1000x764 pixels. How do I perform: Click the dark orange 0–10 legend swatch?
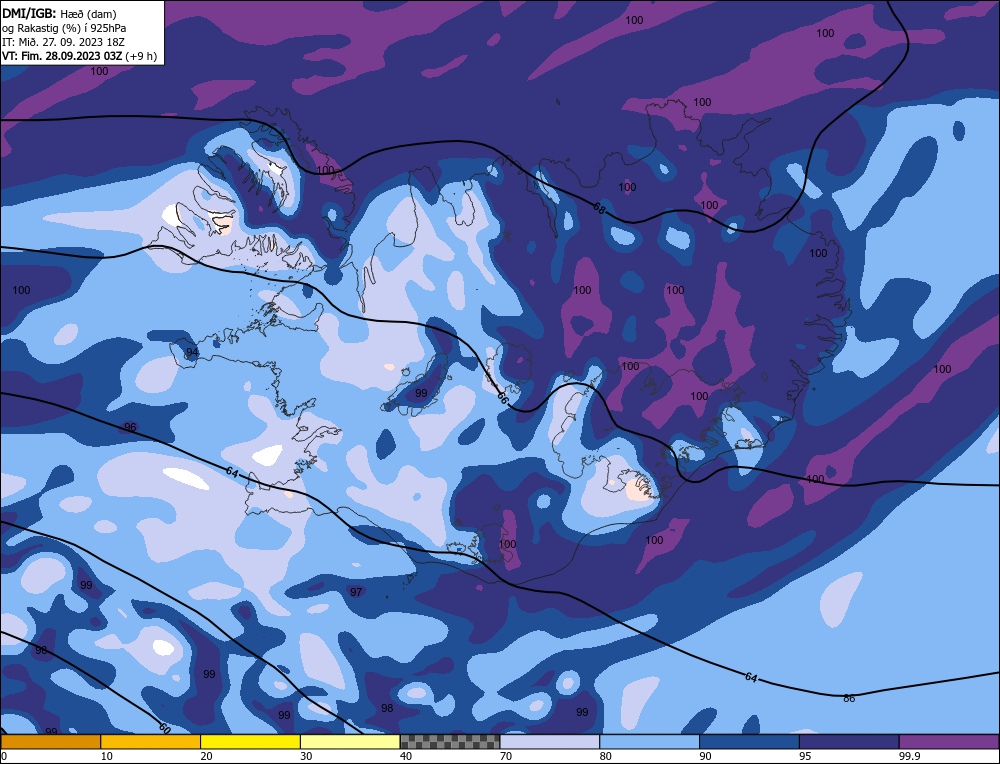[50, 741]
